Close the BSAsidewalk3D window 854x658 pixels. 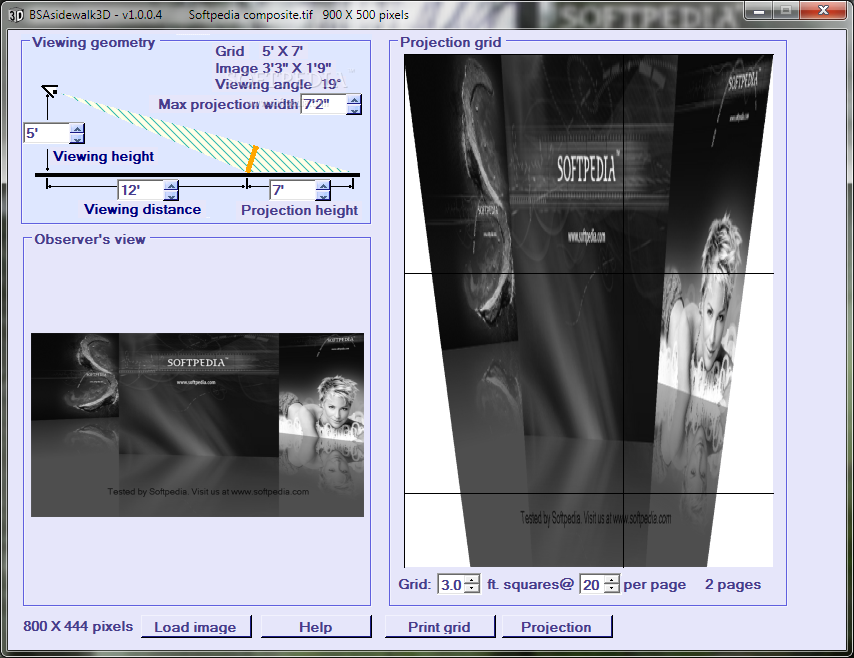(x=824, y=10)
